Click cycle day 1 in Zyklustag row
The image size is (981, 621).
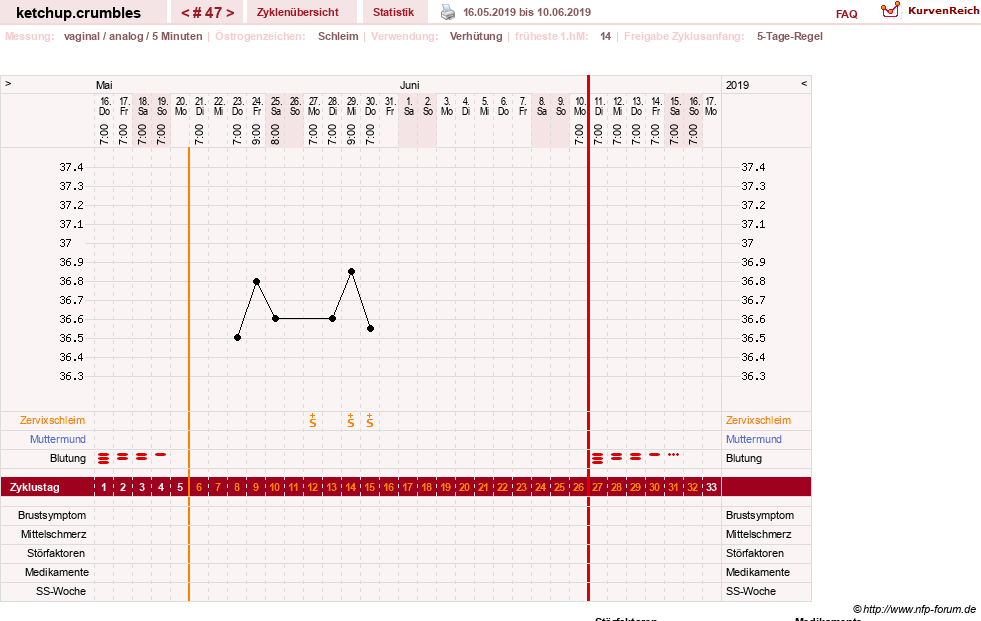point(104,487)
